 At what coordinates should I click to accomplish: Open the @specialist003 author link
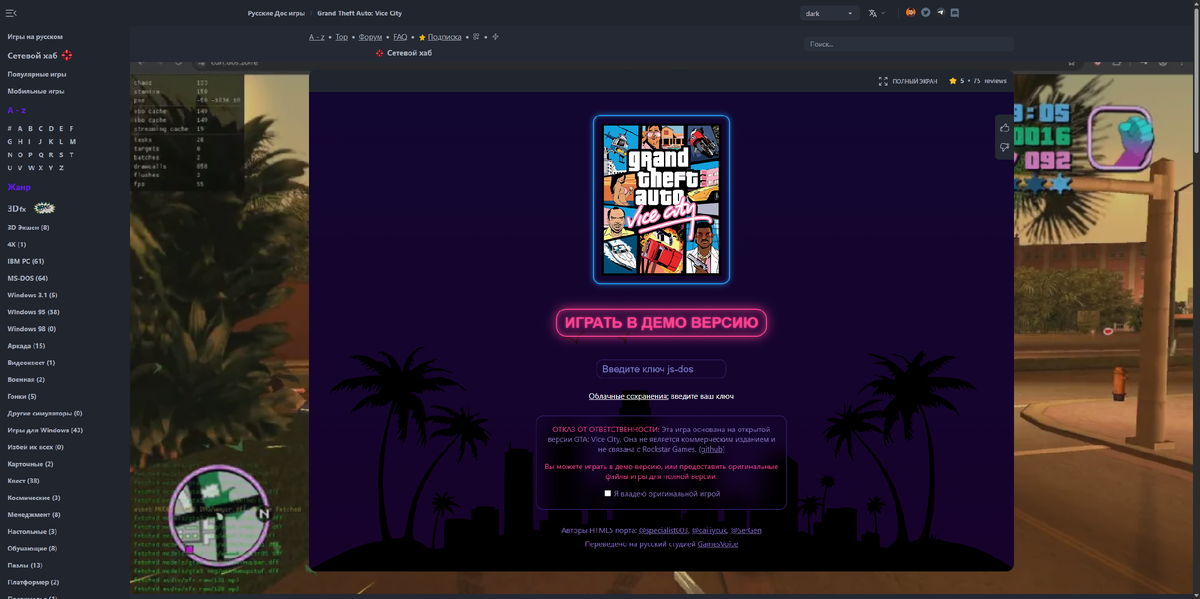click(663, 530)
